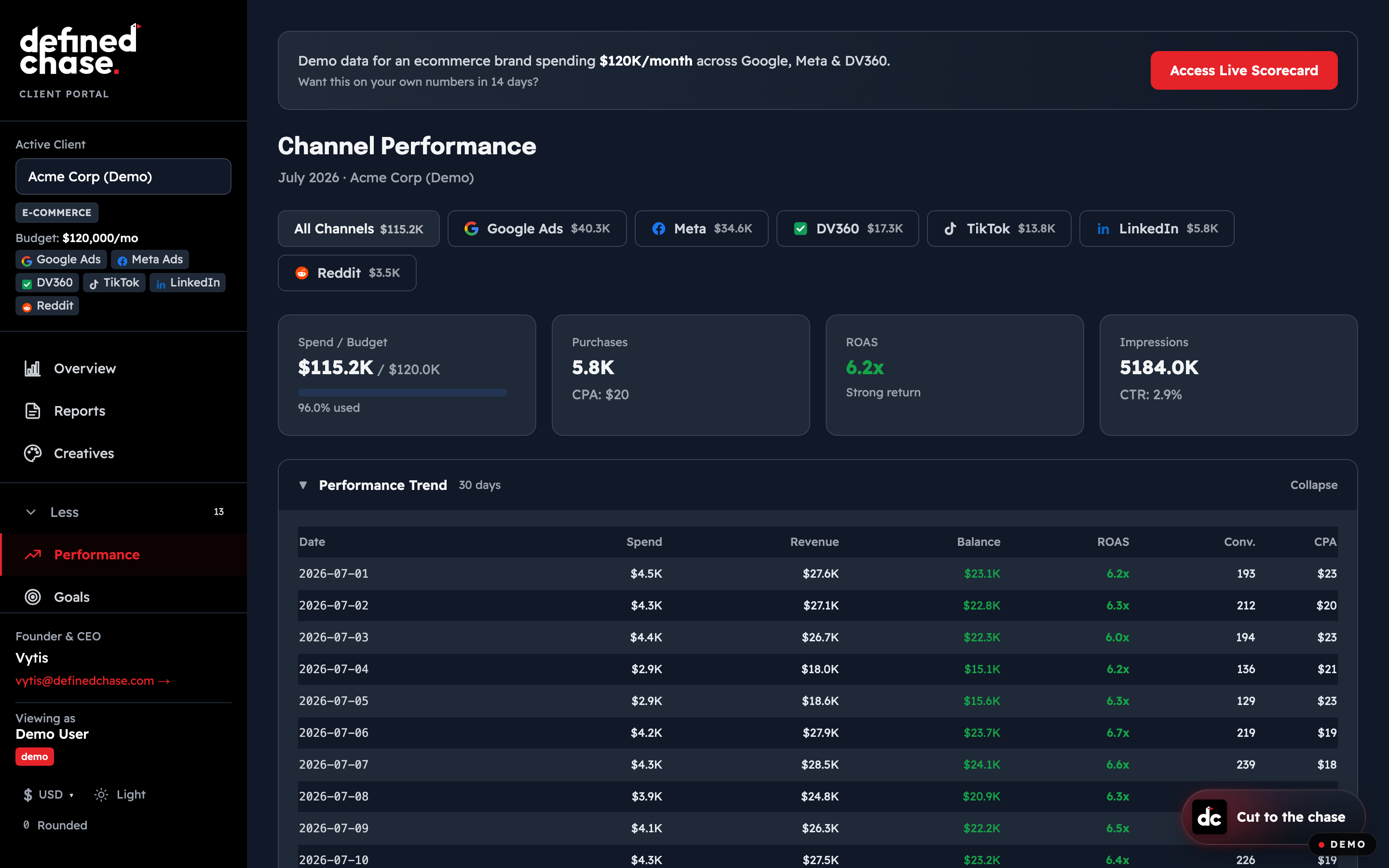
Task: Select the DV360 channel tab
Action: tap(847, 229)
